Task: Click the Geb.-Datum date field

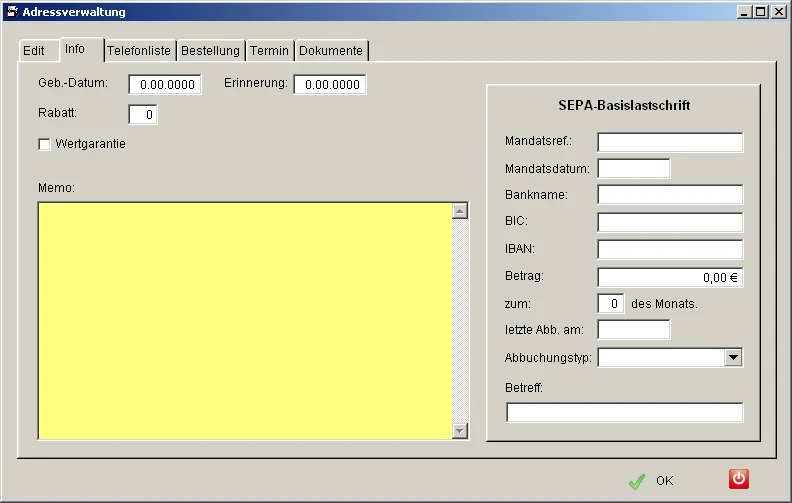Action: click(x=165, y=84)
